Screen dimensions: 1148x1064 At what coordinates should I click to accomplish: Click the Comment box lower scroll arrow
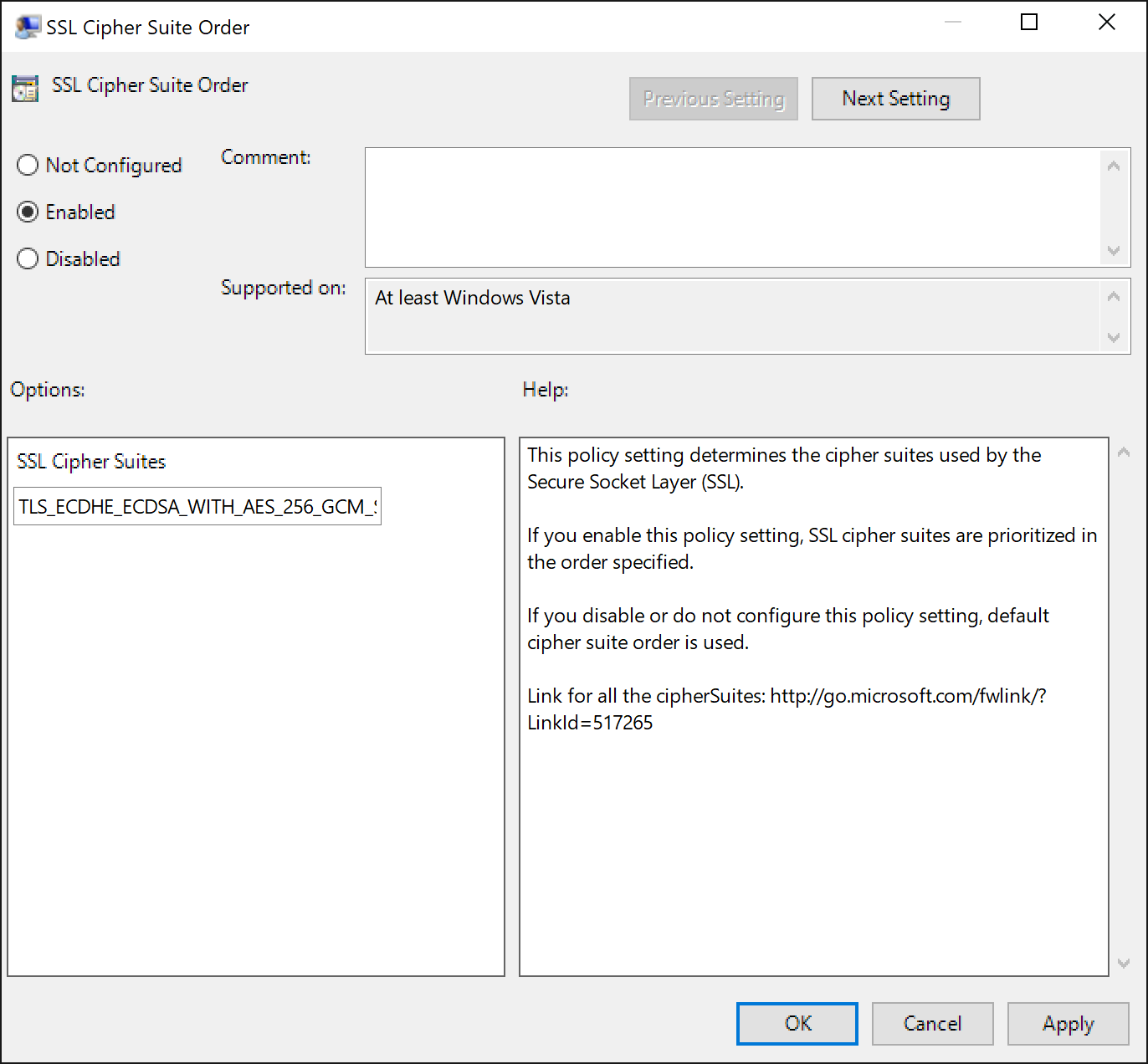1113,251
